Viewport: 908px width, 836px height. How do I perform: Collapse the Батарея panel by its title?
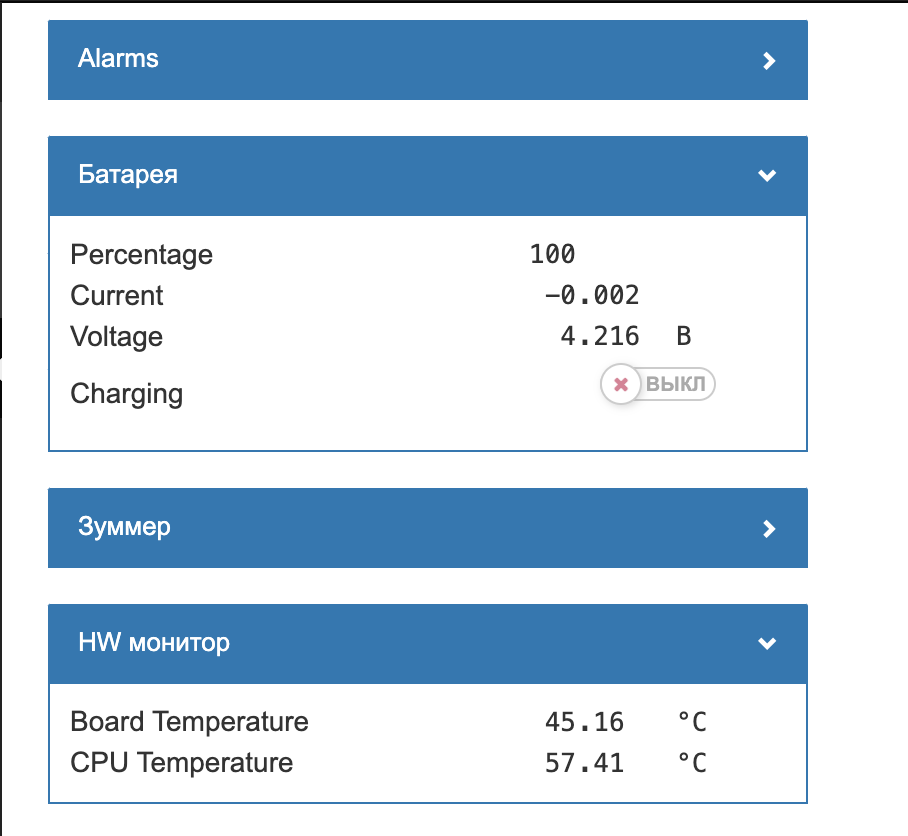click(x=128, y=175)
